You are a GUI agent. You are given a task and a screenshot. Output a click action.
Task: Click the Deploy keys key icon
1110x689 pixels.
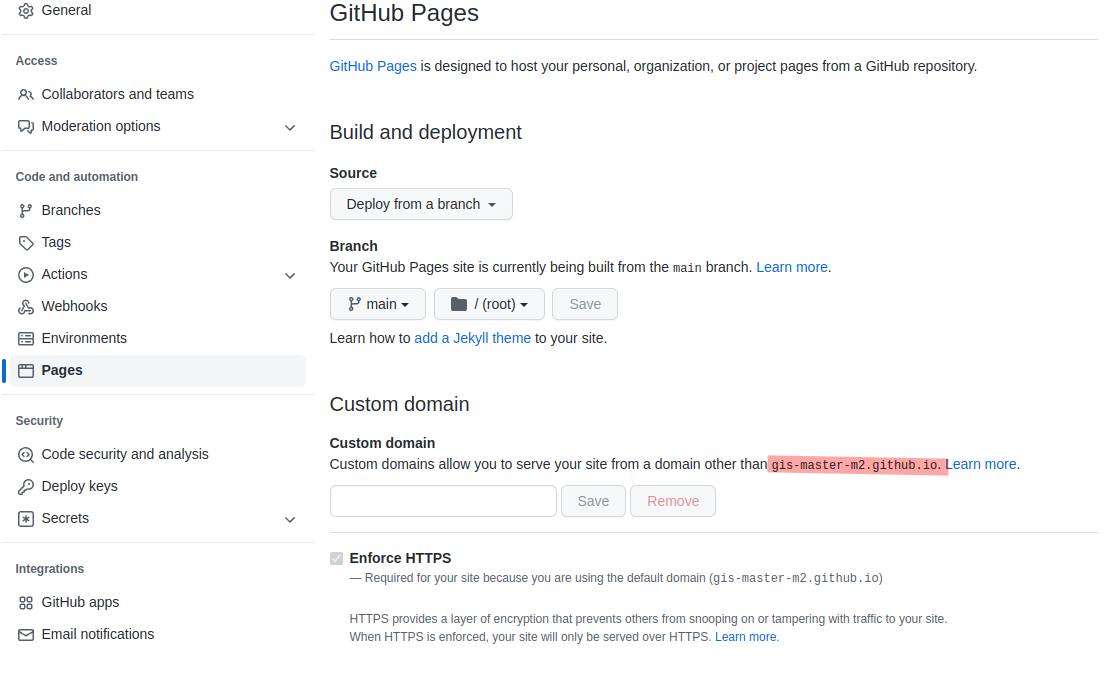coord(25,486)
